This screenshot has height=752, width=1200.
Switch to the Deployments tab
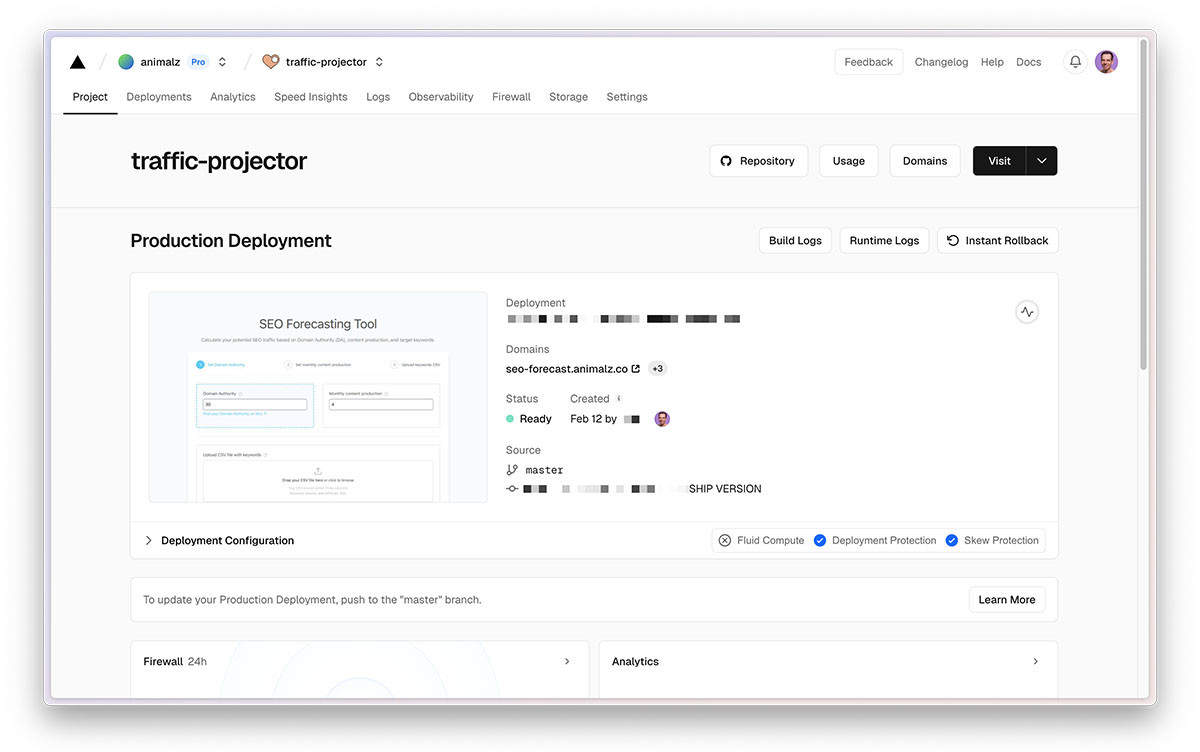(159, 97)
